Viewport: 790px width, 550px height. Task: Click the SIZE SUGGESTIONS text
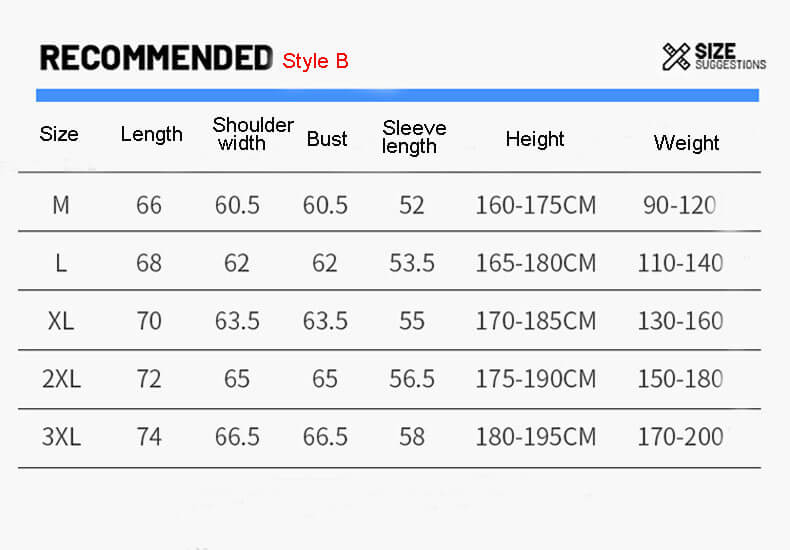[x=730, y=57]
